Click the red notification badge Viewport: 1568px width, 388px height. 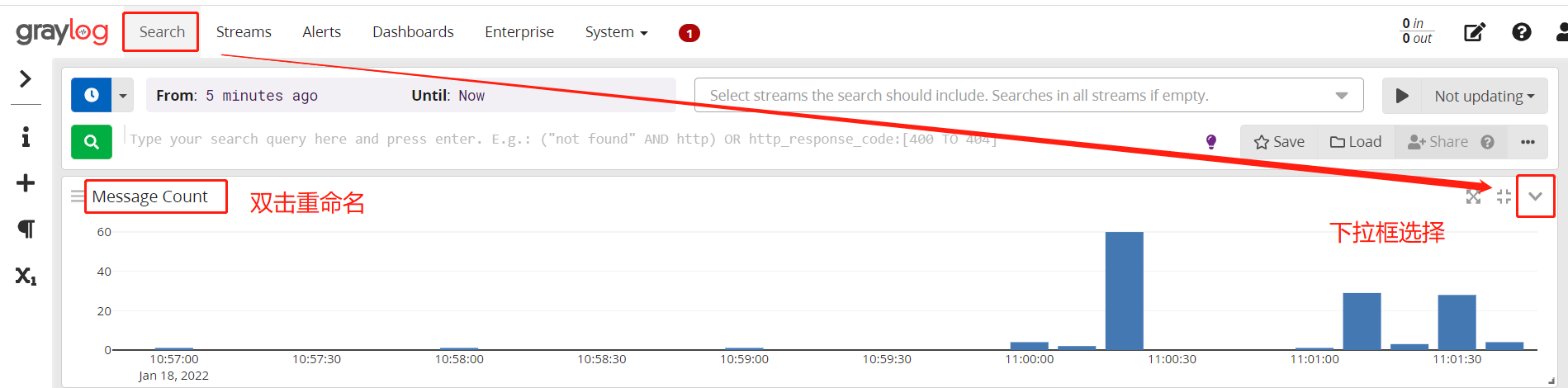click(689, 33)
